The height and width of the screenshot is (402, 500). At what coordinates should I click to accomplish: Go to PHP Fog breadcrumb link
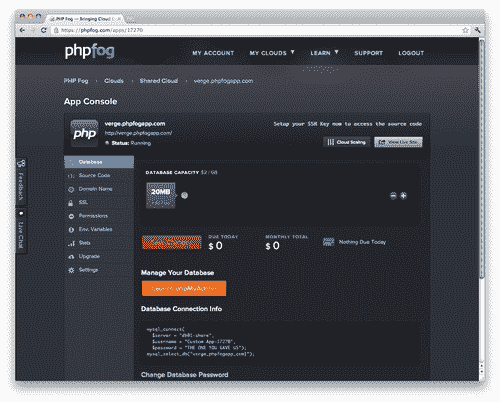point(76,81)
